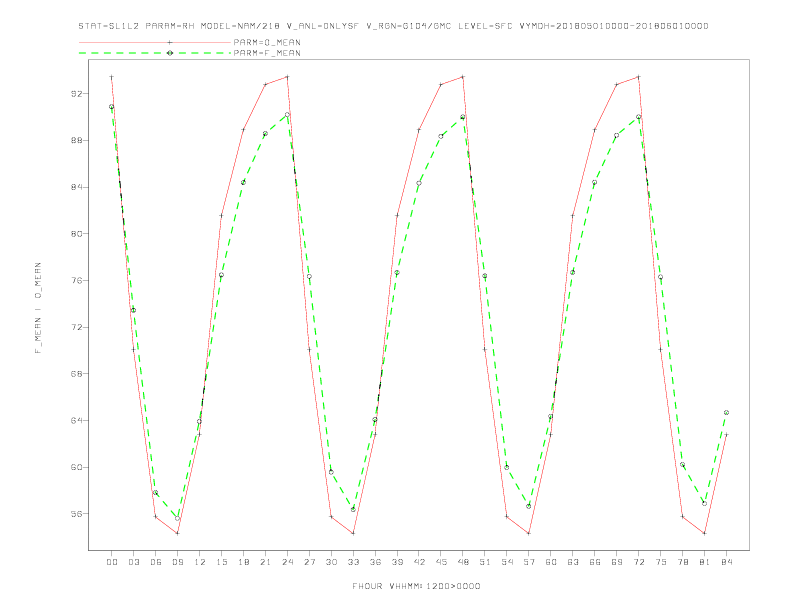Click the y-axis tick label 92
The image size is (792, 612).
(x=76, y=94)
